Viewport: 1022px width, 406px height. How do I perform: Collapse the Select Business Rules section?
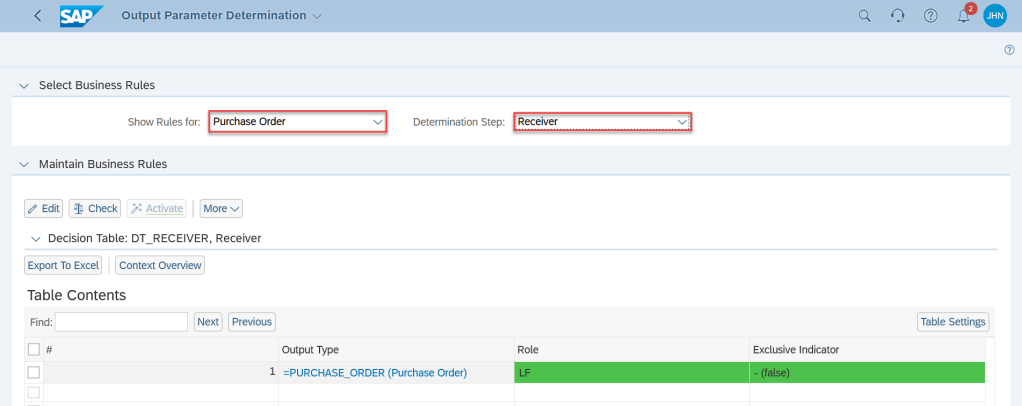[x=23, y=85]
